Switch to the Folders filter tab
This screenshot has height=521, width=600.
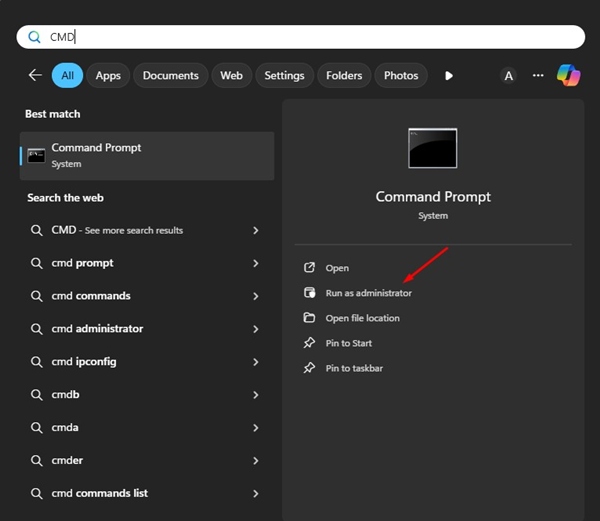pos(344,75)
